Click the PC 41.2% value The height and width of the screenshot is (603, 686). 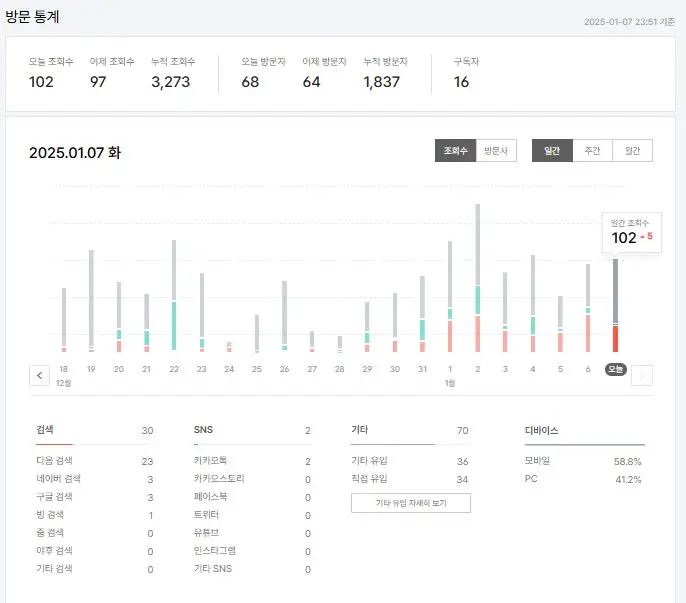pyautogui.click(x=628, y=479)
